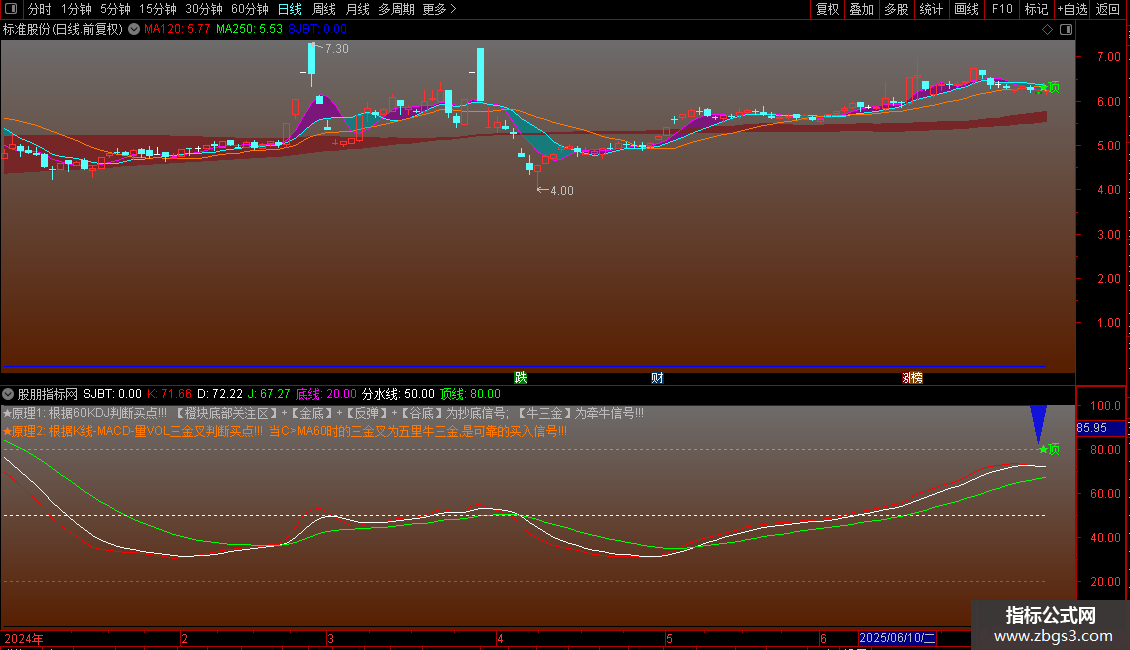Open F10 company information

(1002, 9)
